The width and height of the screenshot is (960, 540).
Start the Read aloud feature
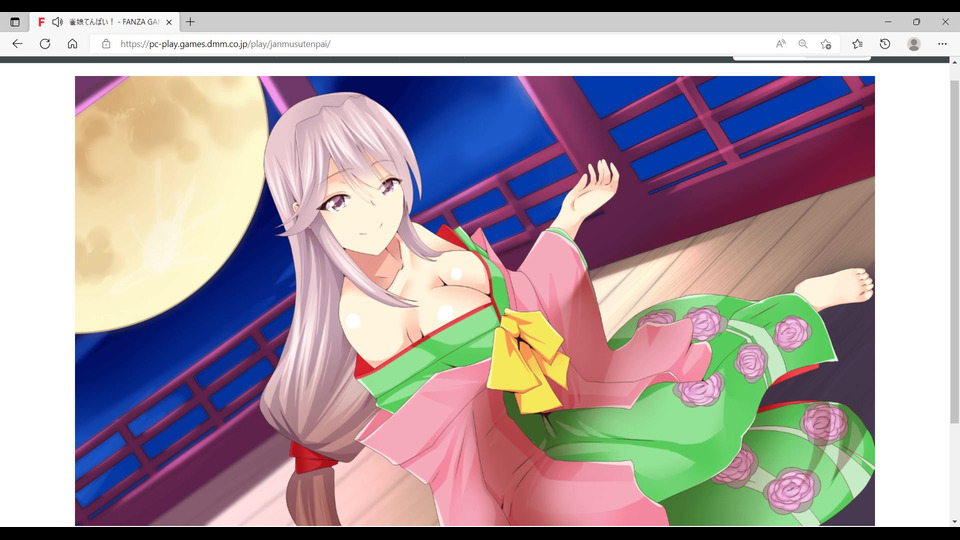(x=781, y=44)
